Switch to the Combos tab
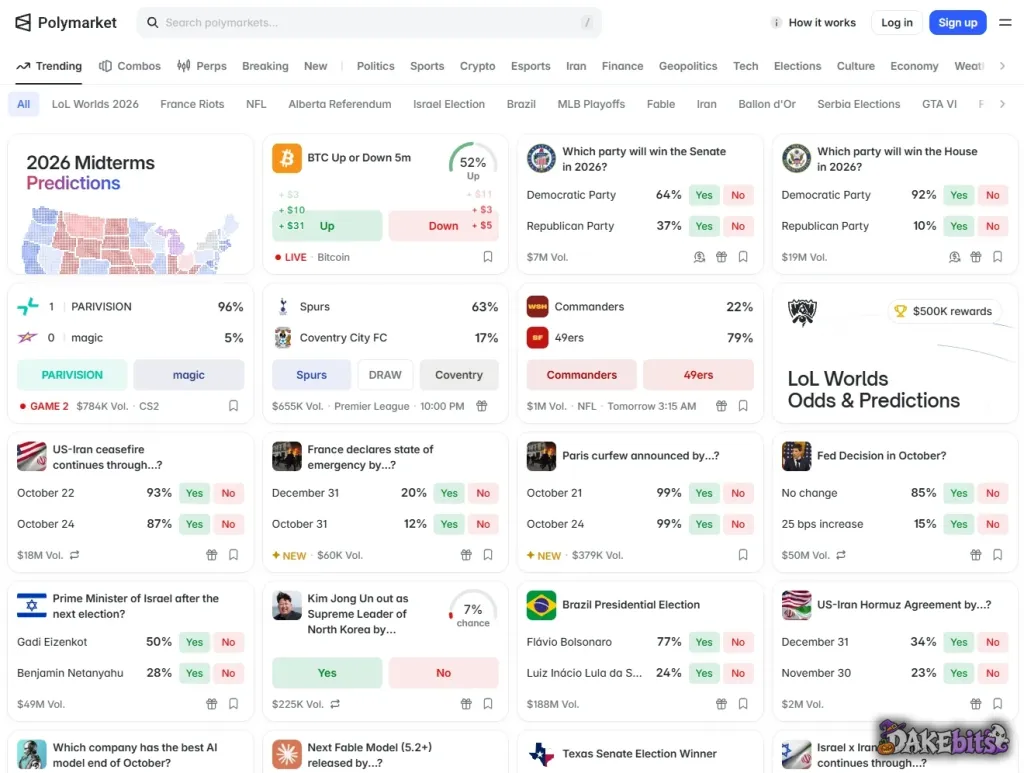1024x773 pixels. (129, 66)
